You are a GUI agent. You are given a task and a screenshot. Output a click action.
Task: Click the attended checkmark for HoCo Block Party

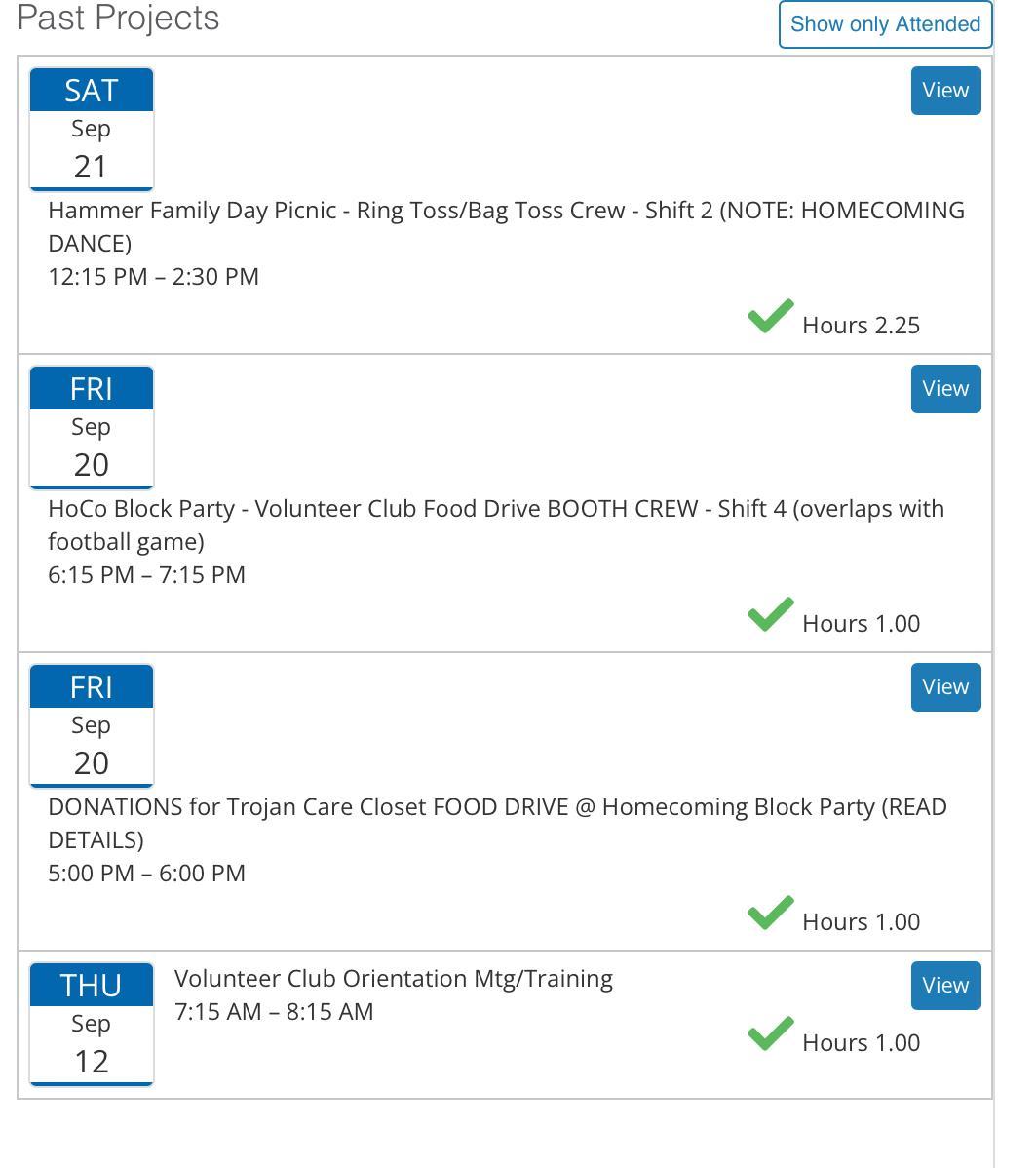point(770,615)
